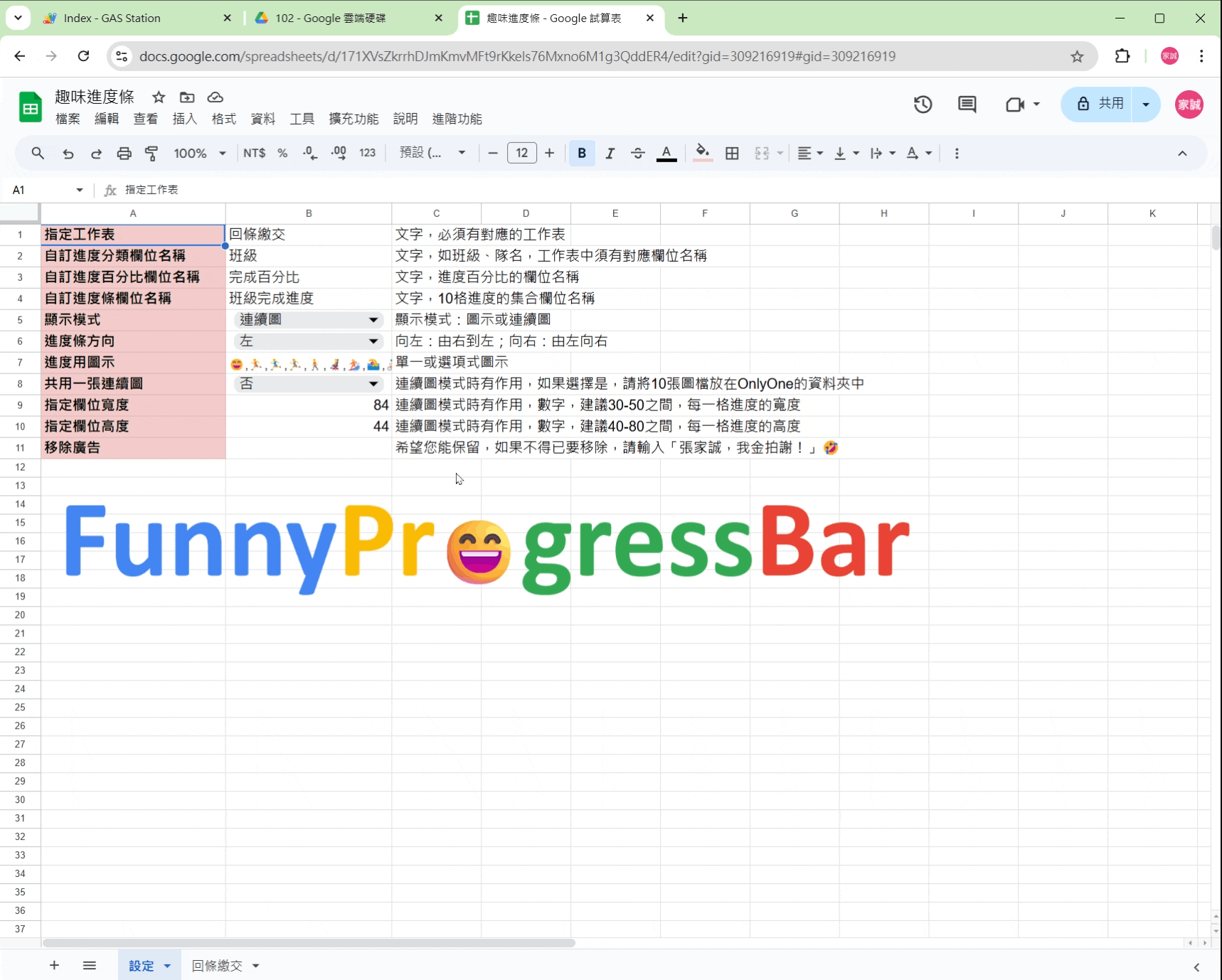Click the search menus magnifier icon
1222x980 pixels.
38,153
